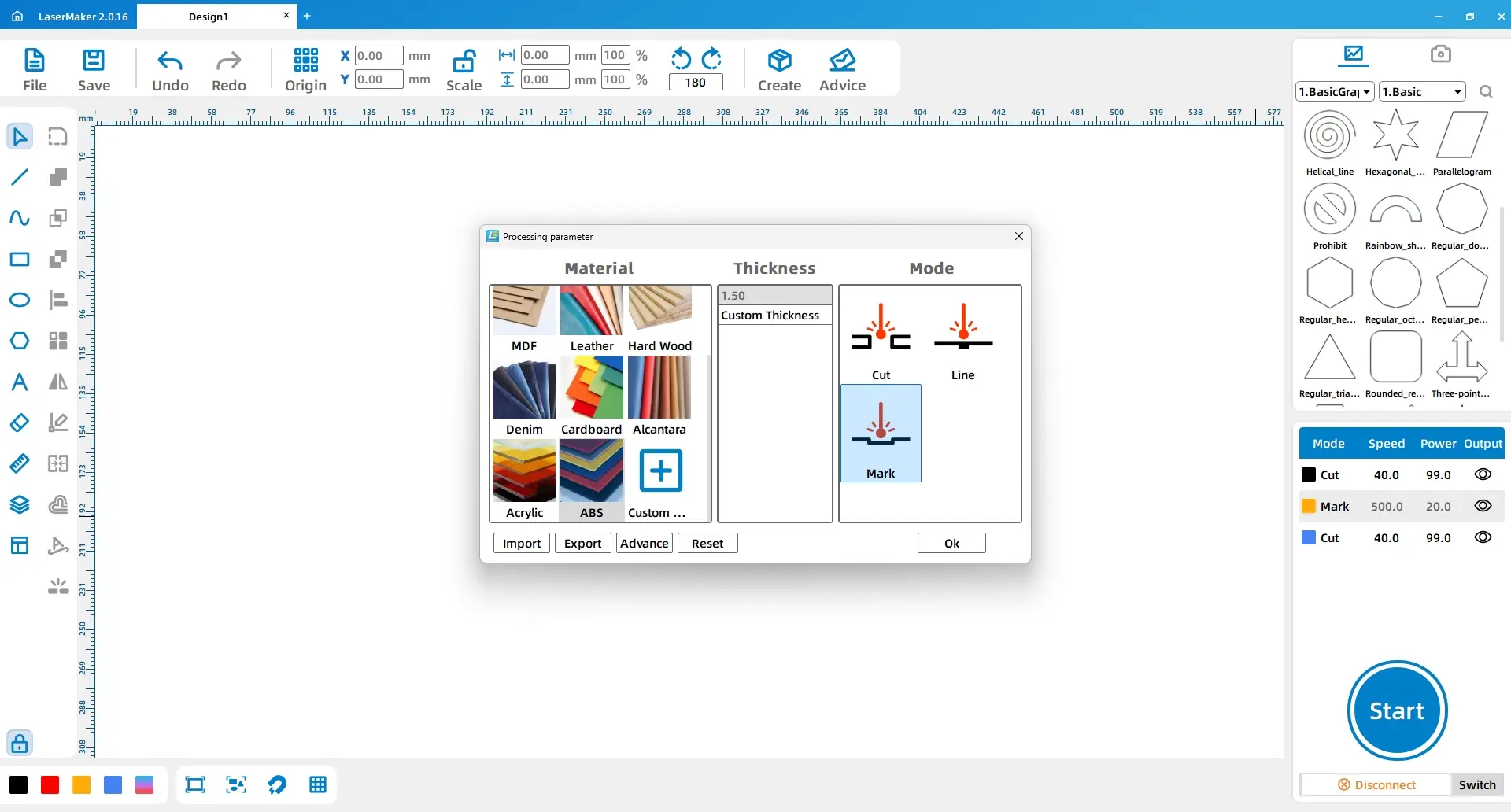Screen dimensions: 1511x812
Task: Toggle the grid display icon
Action: 318,784
